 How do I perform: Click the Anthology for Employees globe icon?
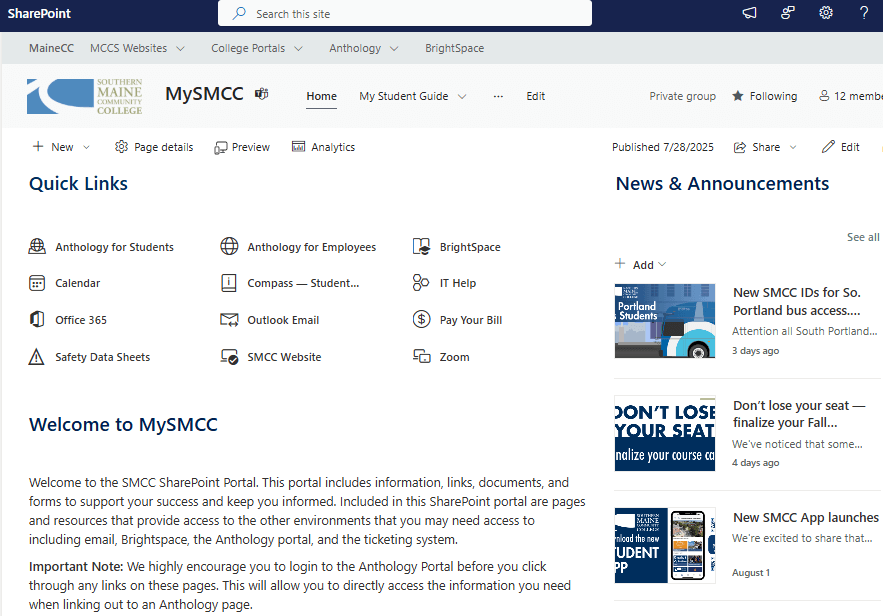click(x=229, y=247)
